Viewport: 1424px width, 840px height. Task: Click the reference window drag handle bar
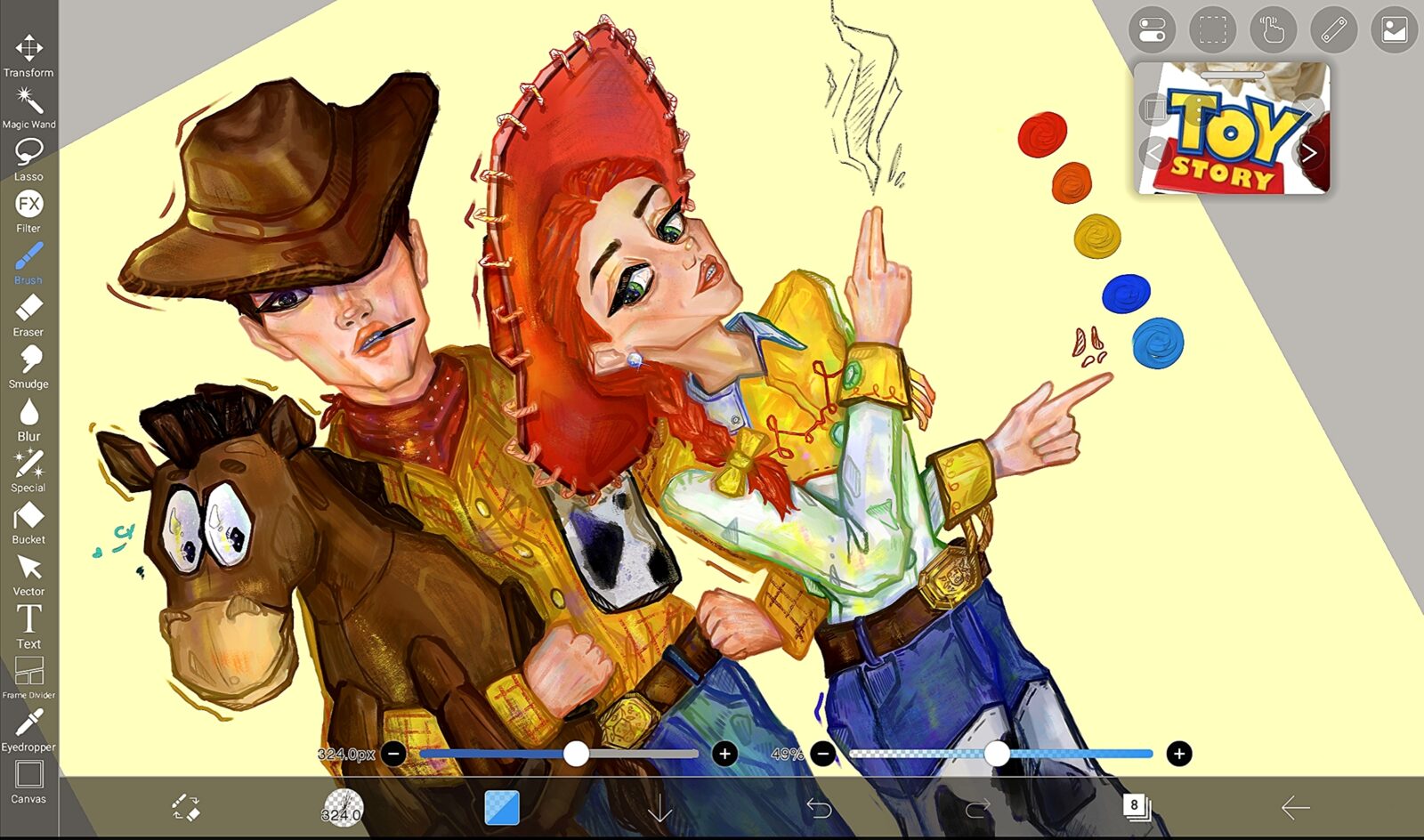pyautogui.click(x=1232, y=76)
